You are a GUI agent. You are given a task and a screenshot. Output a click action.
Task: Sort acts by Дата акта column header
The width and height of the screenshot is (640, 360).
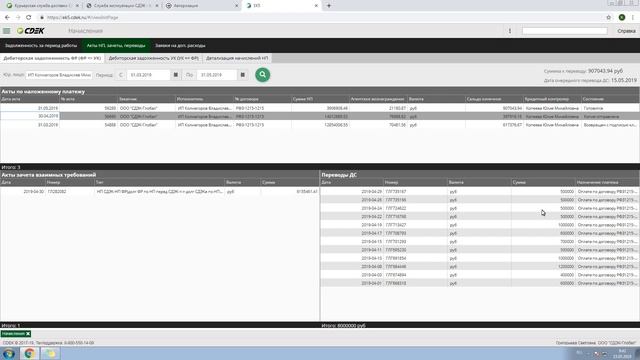30,99
